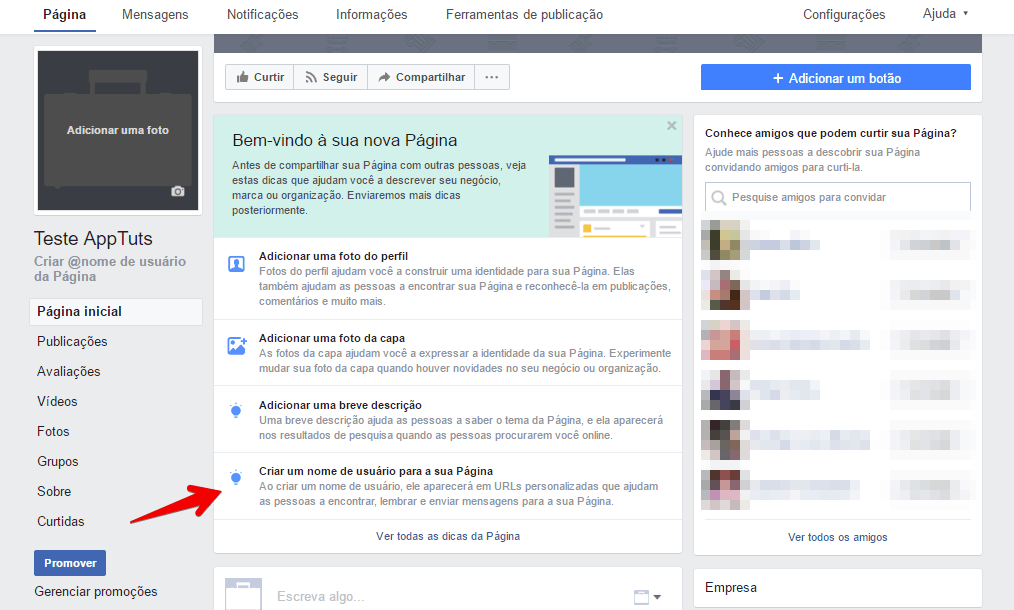Close the Bem-vindo welcome banner
The height and width of the screenshot is (610, 1014).
click(x=672, y=125)
